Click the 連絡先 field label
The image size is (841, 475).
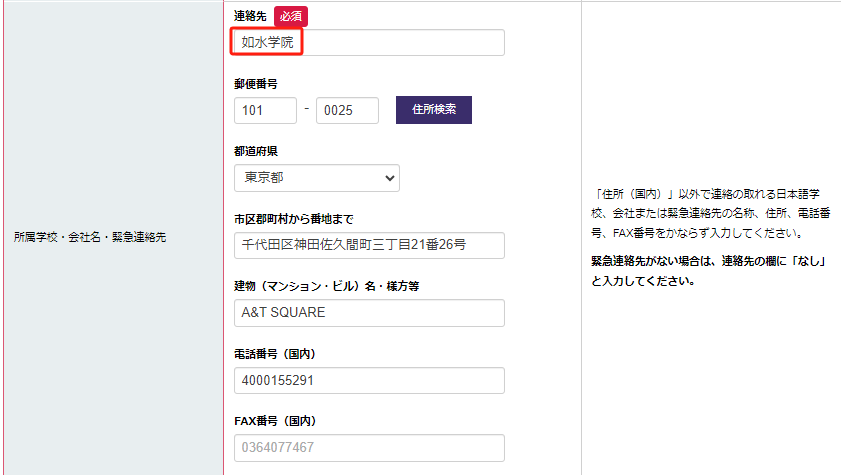pyautogui.click(x=250, y=16)
